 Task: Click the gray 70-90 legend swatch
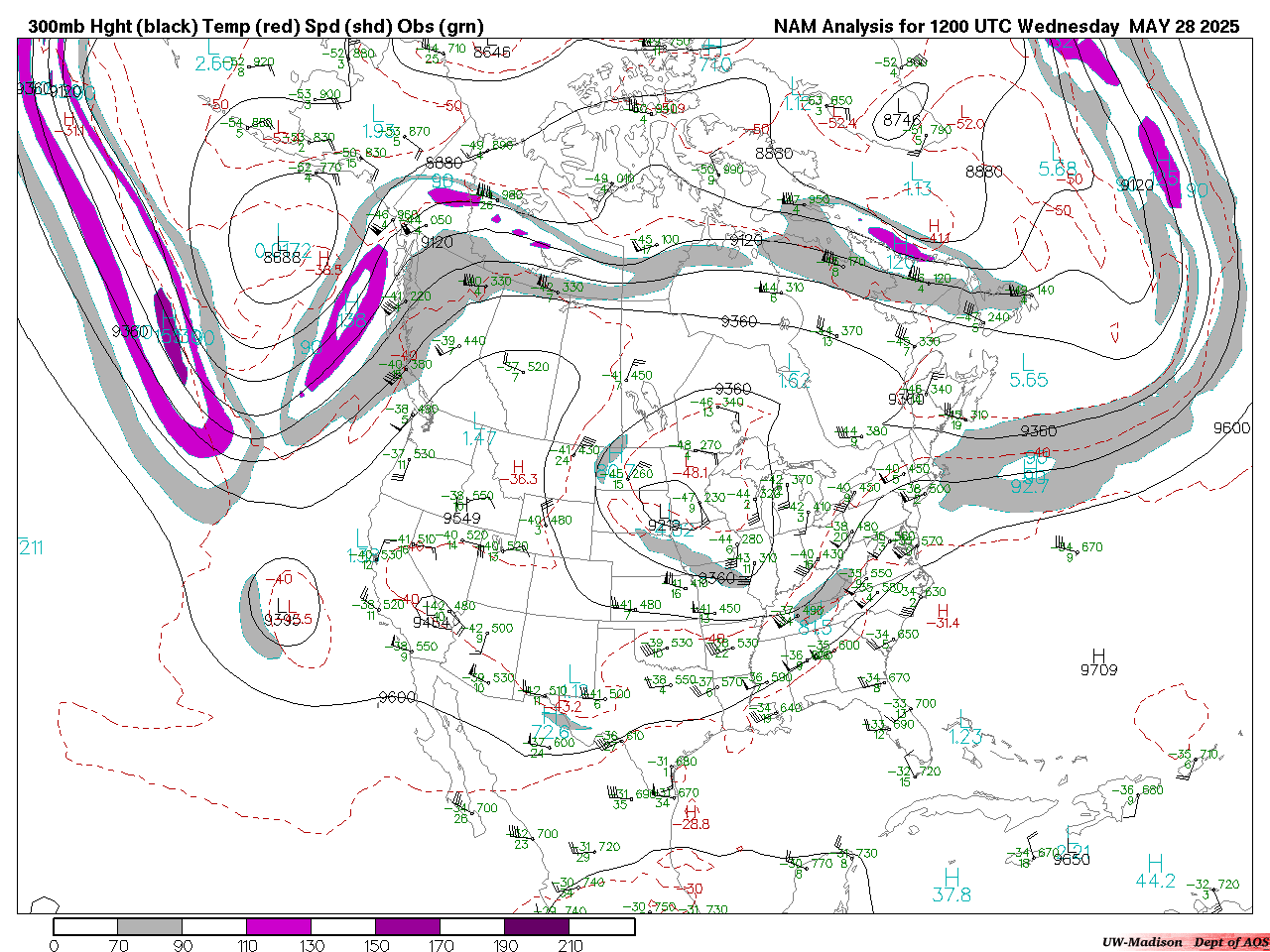pos(150,926)
